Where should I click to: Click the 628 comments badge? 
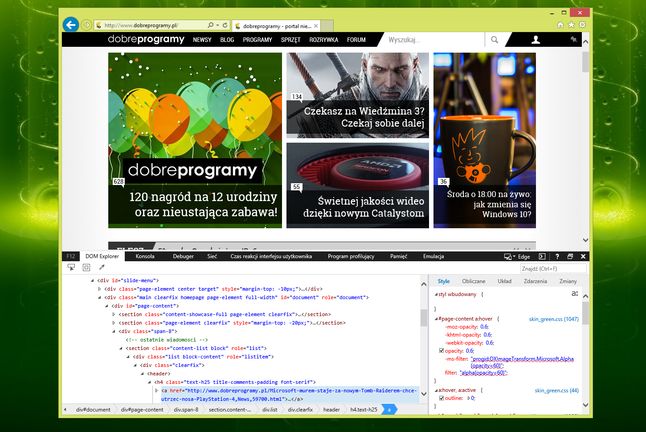(x=118, y=182)
